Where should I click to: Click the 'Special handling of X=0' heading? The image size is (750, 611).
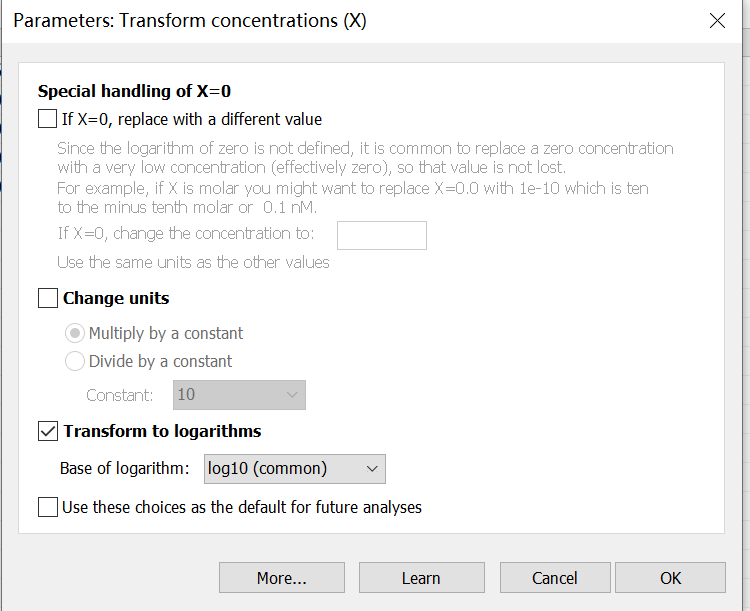tap(134, 92)
